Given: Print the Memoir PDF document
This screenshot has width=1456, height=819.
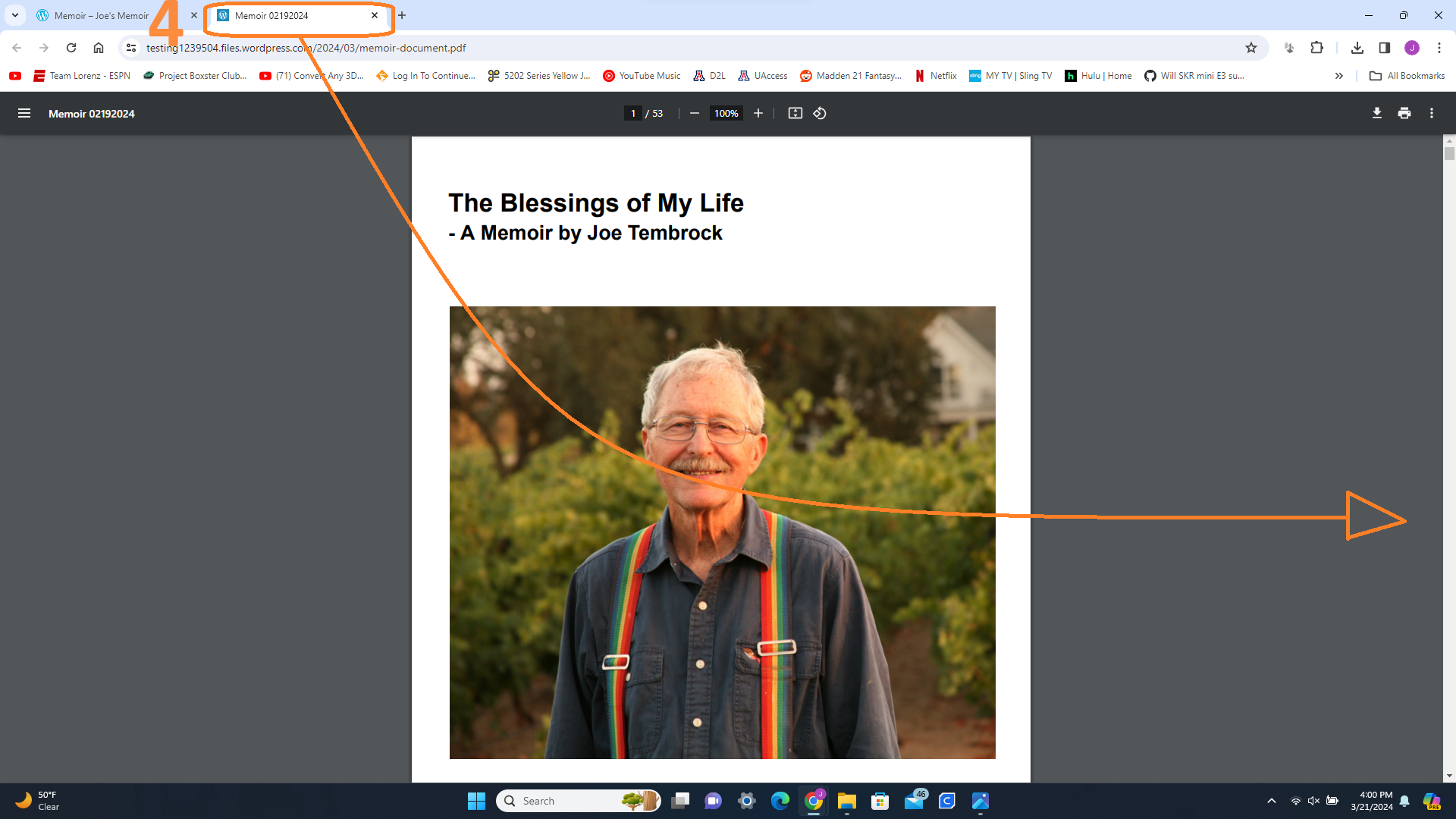Looking at the screenshot, I should coord(1404,113).
